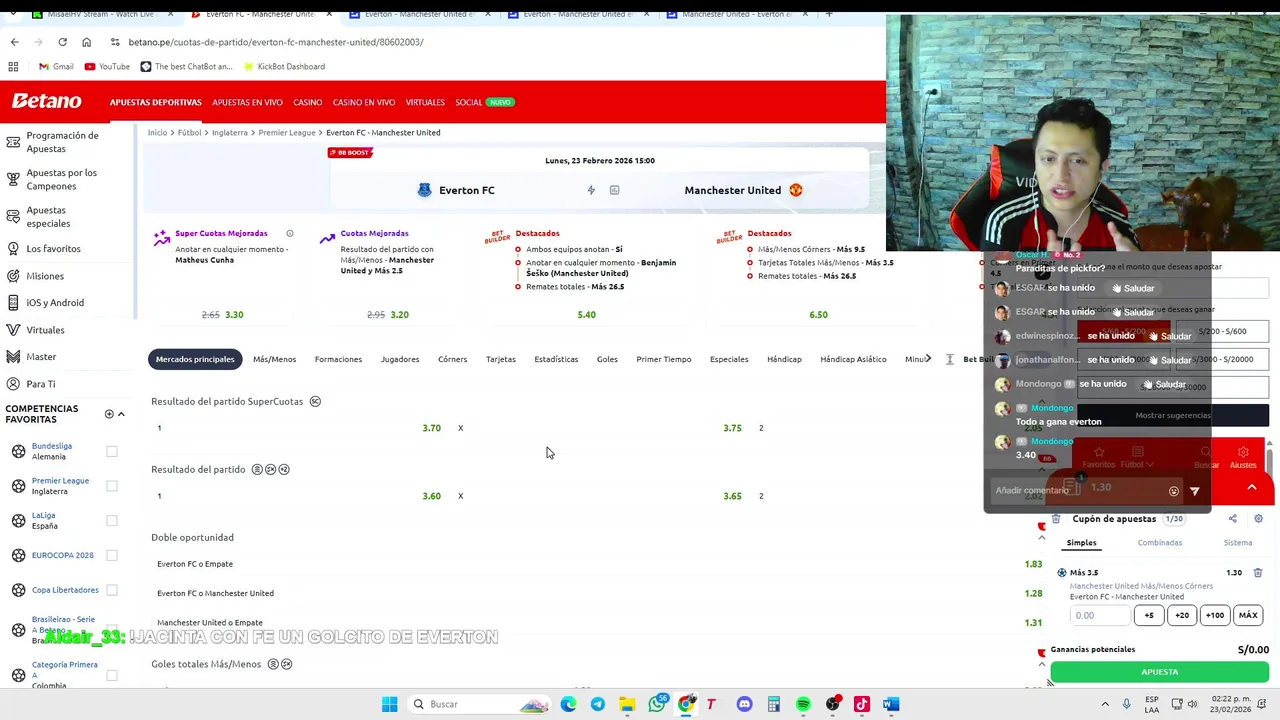Click the Windows taskbar search box
Image resolution: width=1280 pixels, height=720 pixels.
(x=480, y=704)
